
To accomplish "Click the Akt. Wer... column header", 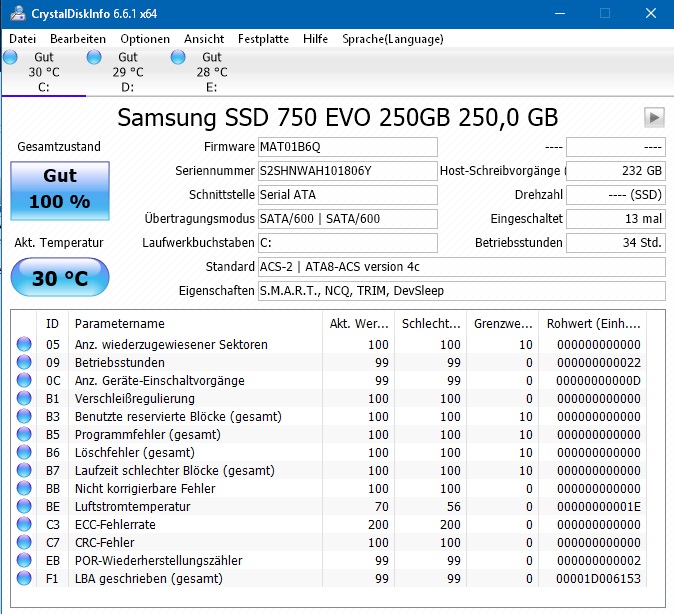I will click(x=358, y=324).
